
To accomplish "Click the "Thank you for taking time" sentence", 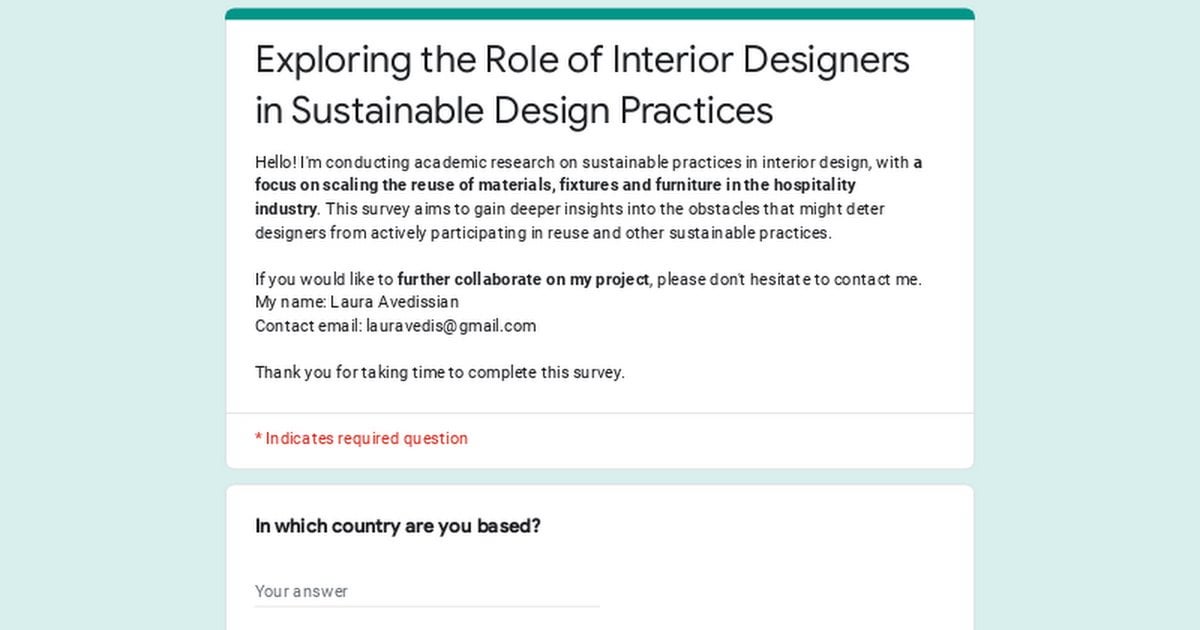I will [440, 372].
